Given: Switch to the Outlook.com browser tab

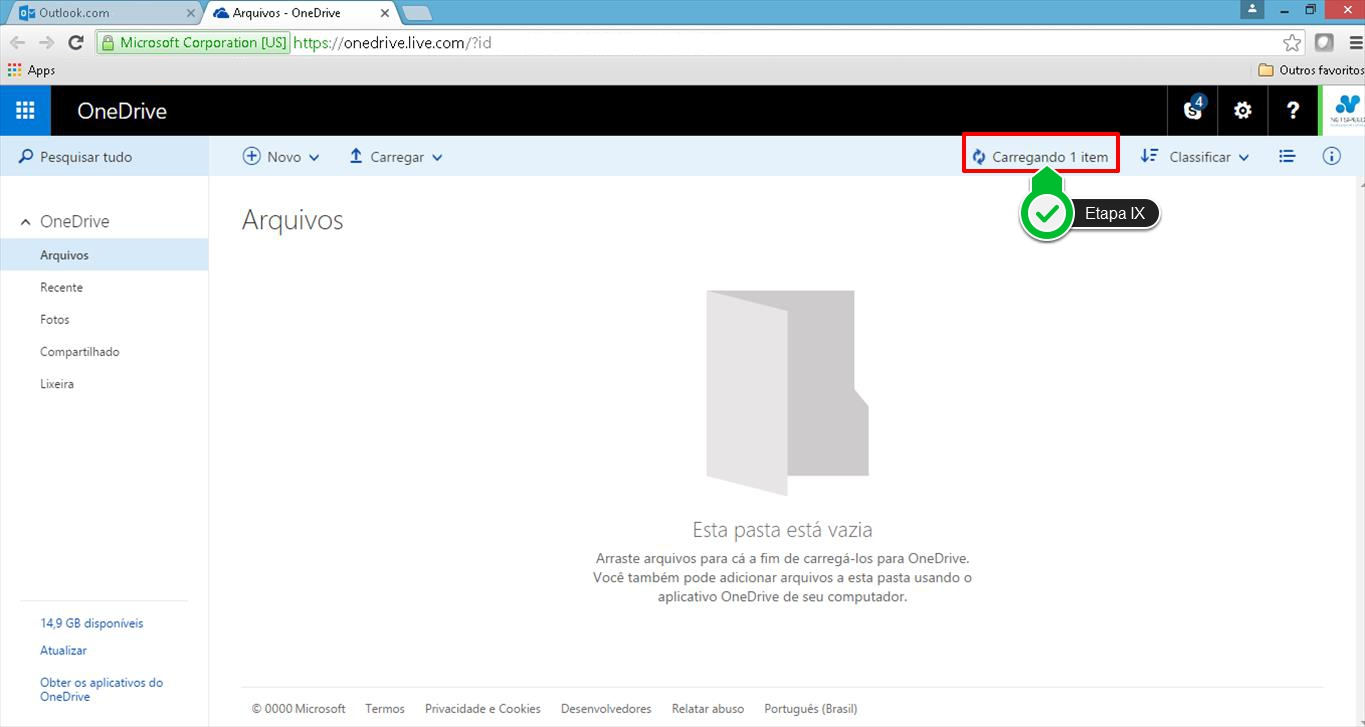Looking at the screenshot, I should [100, 13].
